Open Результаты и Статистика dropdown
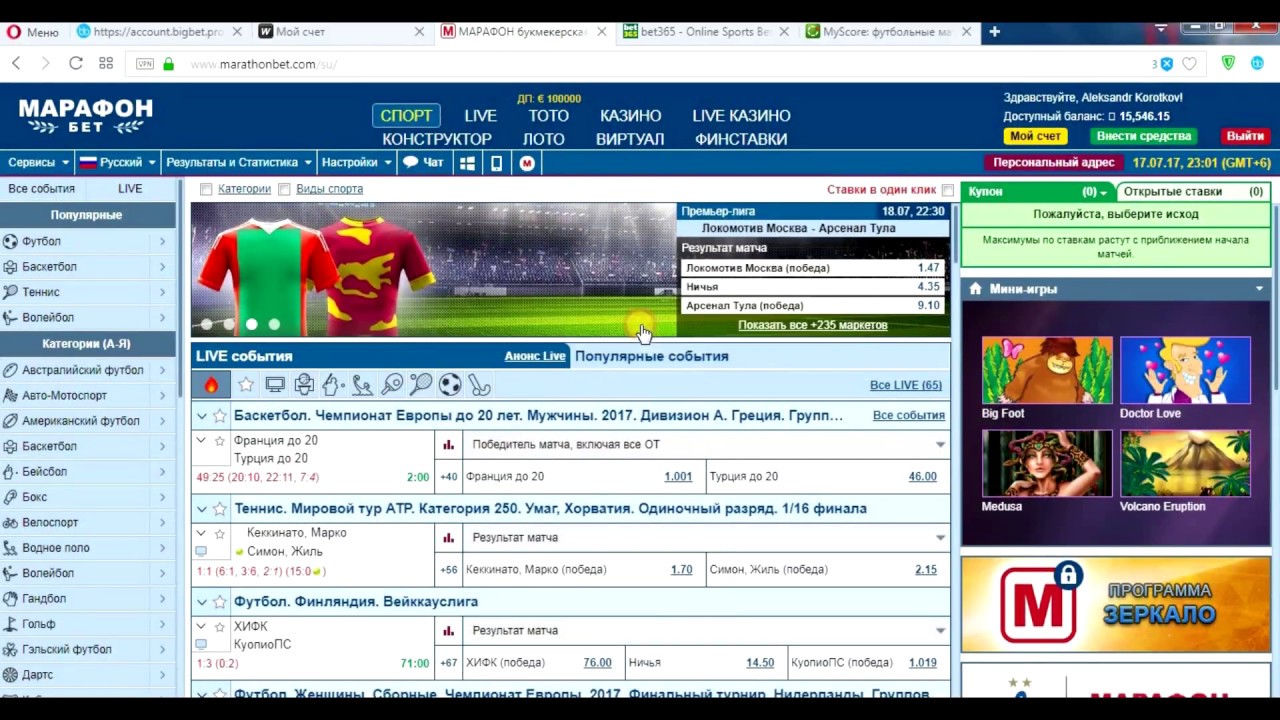The image size is (1280, 720). pos(239,162)
